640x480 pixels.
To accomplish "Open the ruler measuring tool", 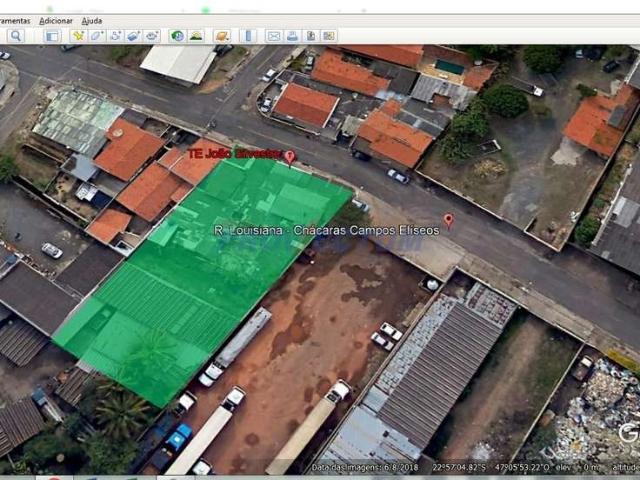I will 248,36.
